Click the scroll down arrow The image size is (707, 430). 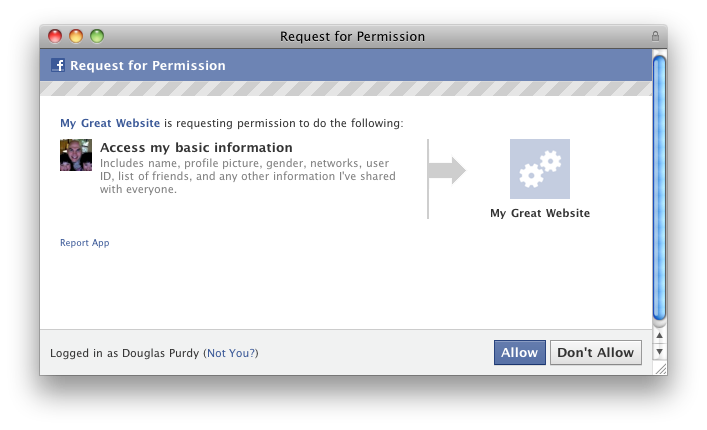point(659,352)
